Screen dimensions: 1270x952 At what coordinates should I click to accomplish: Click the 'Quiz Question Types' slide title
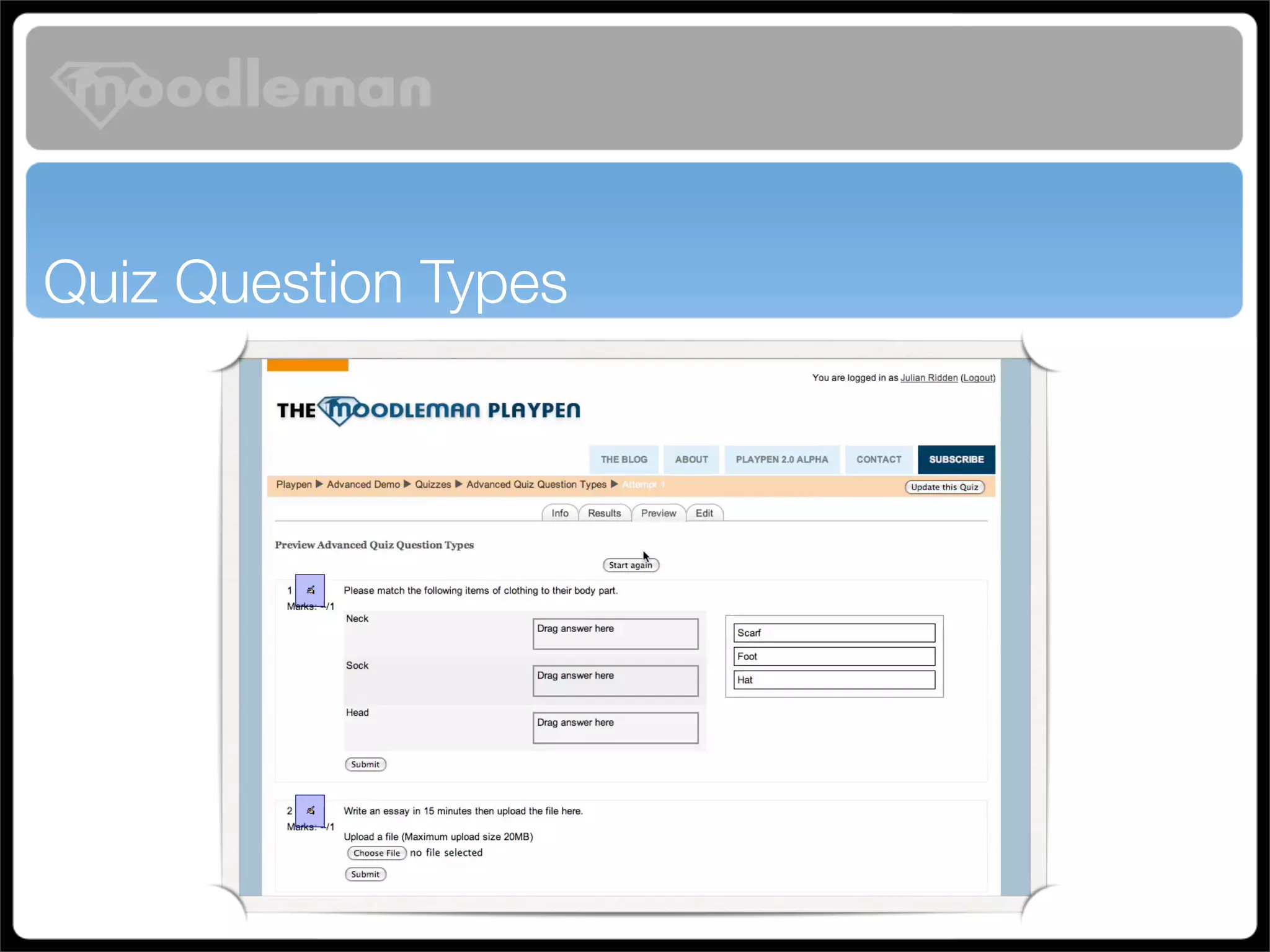[x=305, y=283]
